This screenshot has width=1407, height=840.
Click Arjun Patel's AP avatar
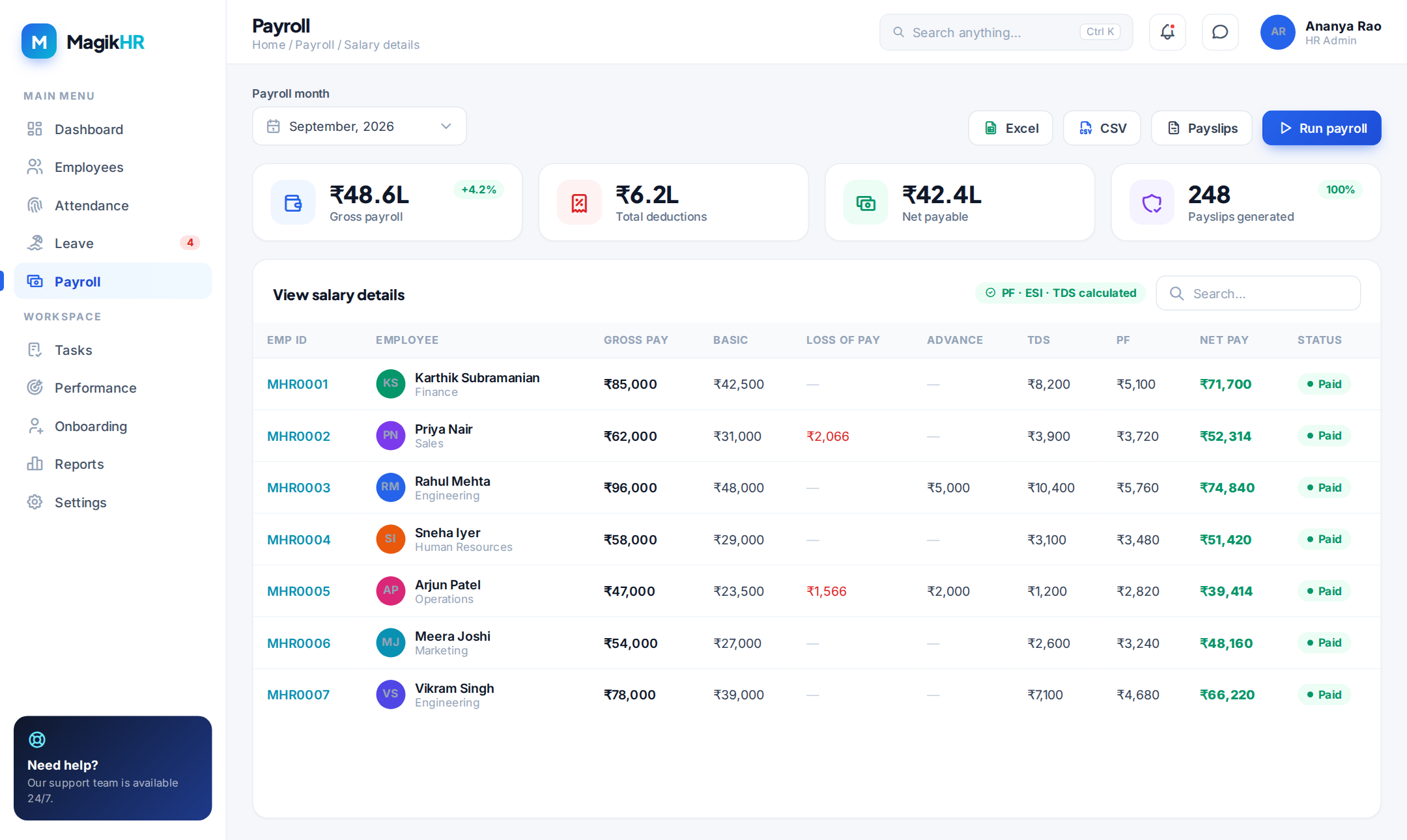coord(390,591)
